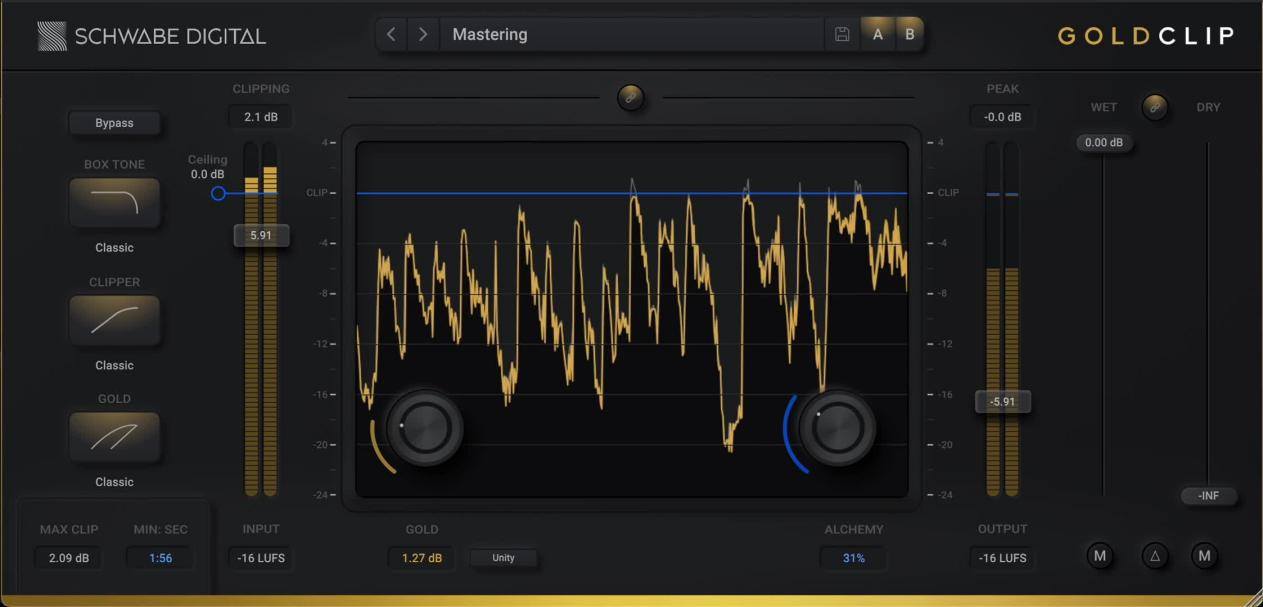Click the CLIPPING heading label
1263x607 pixels.
click(x=261, y=89)
